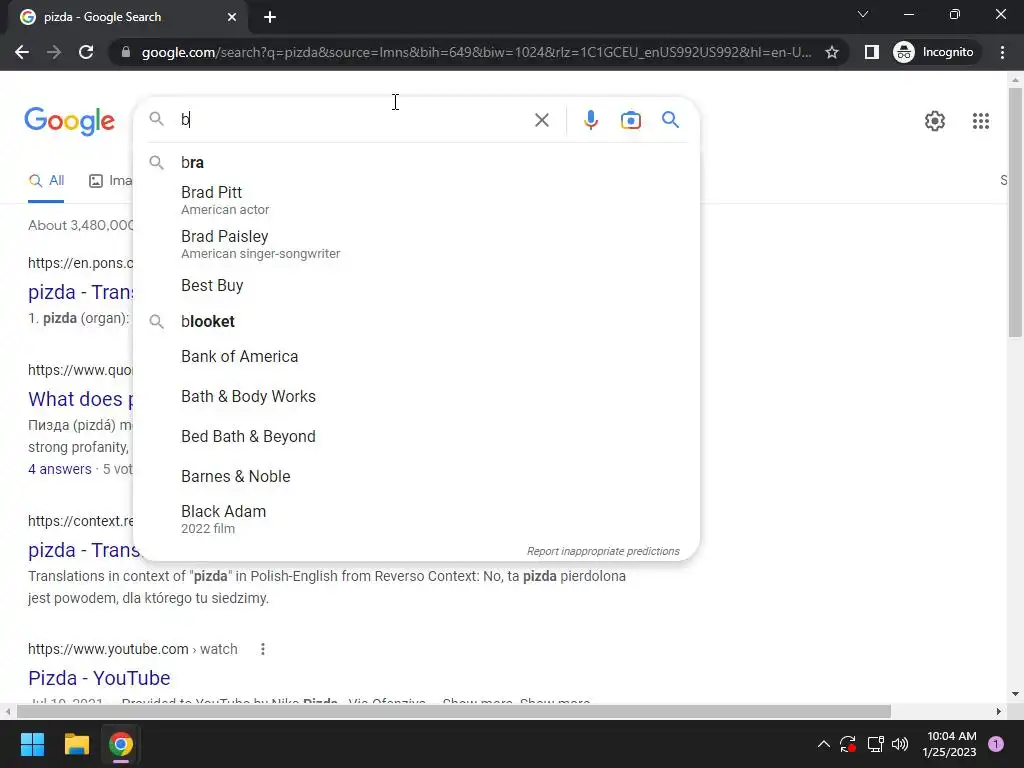This screenshot has width=1024, height=768.
Task: Select the Brad Pitt suggestion
Action: (x=416, y=200)
